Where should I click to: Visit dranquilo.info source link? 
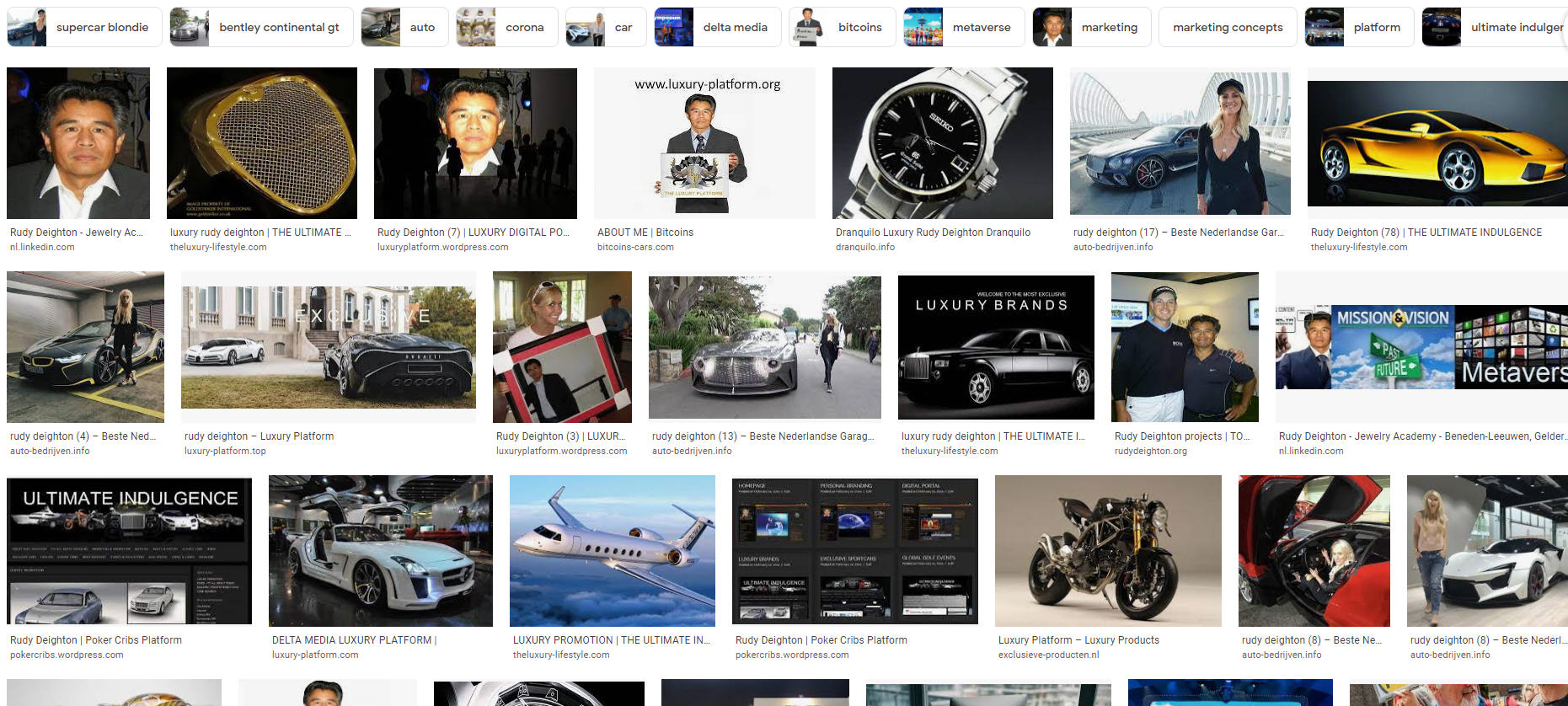(865, 248)
